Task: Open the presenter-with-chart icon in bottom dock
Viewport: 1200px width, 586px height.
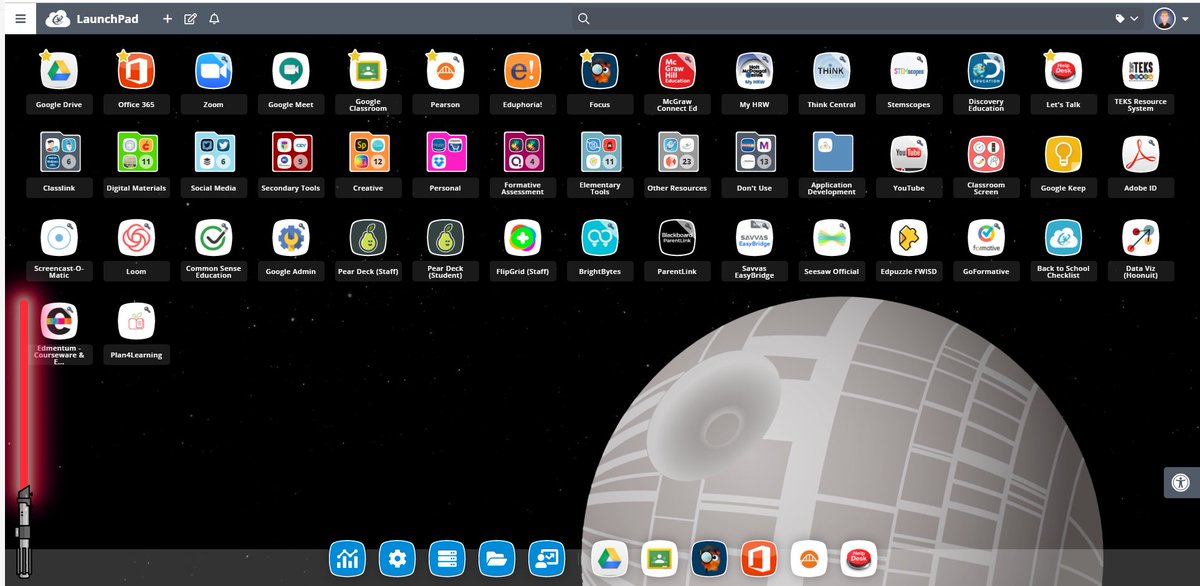Action: pos(546,558)
